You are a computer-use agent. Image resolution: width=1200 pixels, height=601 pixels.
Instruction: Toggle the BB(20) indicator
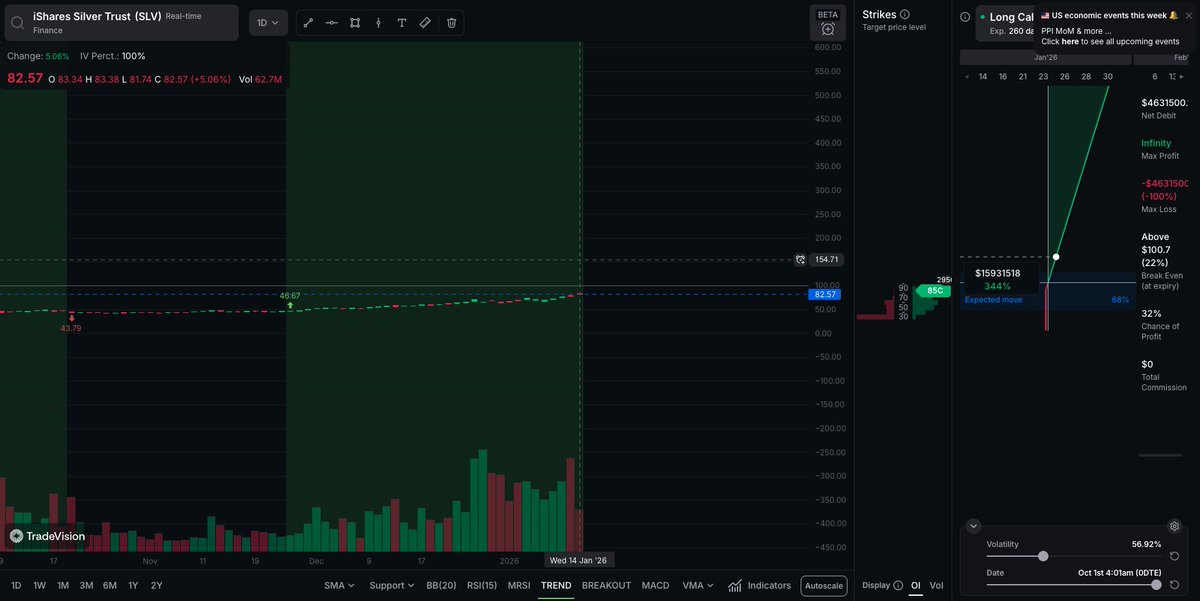coord(441,585)
